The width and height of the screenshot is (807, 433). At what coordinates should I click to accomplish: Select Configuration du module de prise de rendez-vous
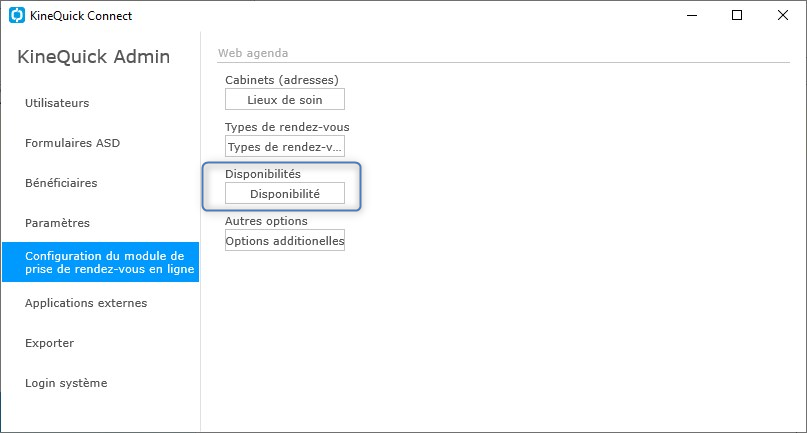pos(100,262)
